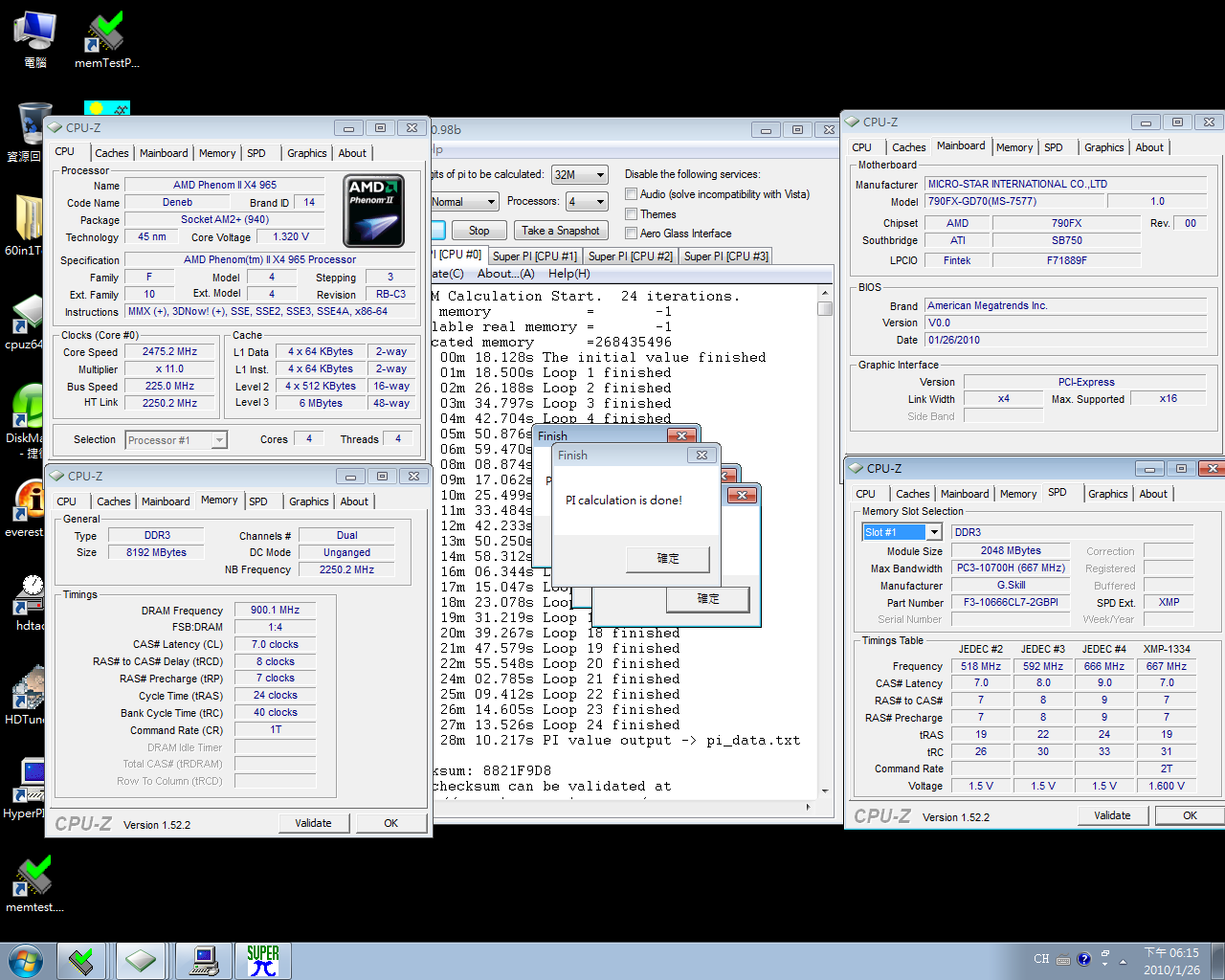Toggle Audio incompatibility with Vista checkbox
Viewport: 1225px width, 980px height.
pyautogui.click(x=631, y=194)
